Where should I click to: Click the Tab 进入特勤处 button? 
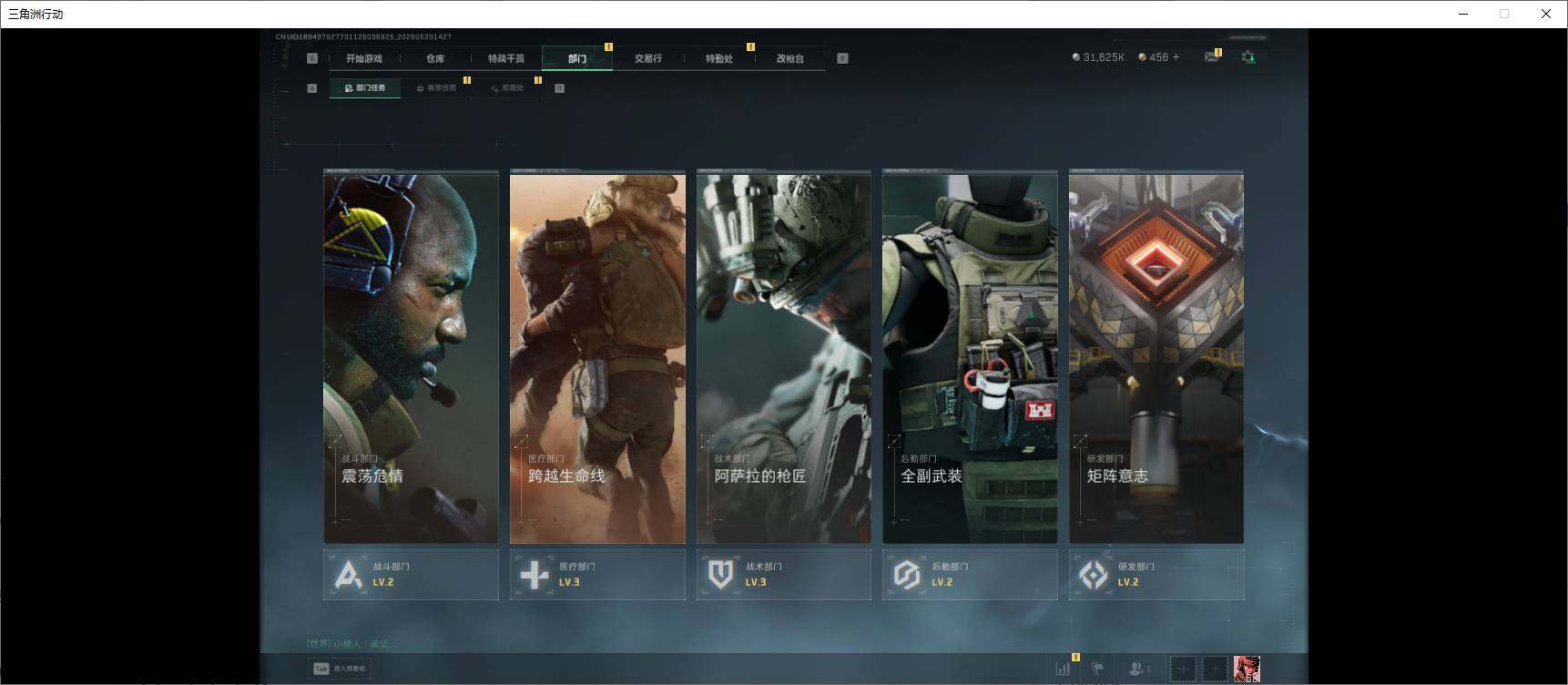340,669
